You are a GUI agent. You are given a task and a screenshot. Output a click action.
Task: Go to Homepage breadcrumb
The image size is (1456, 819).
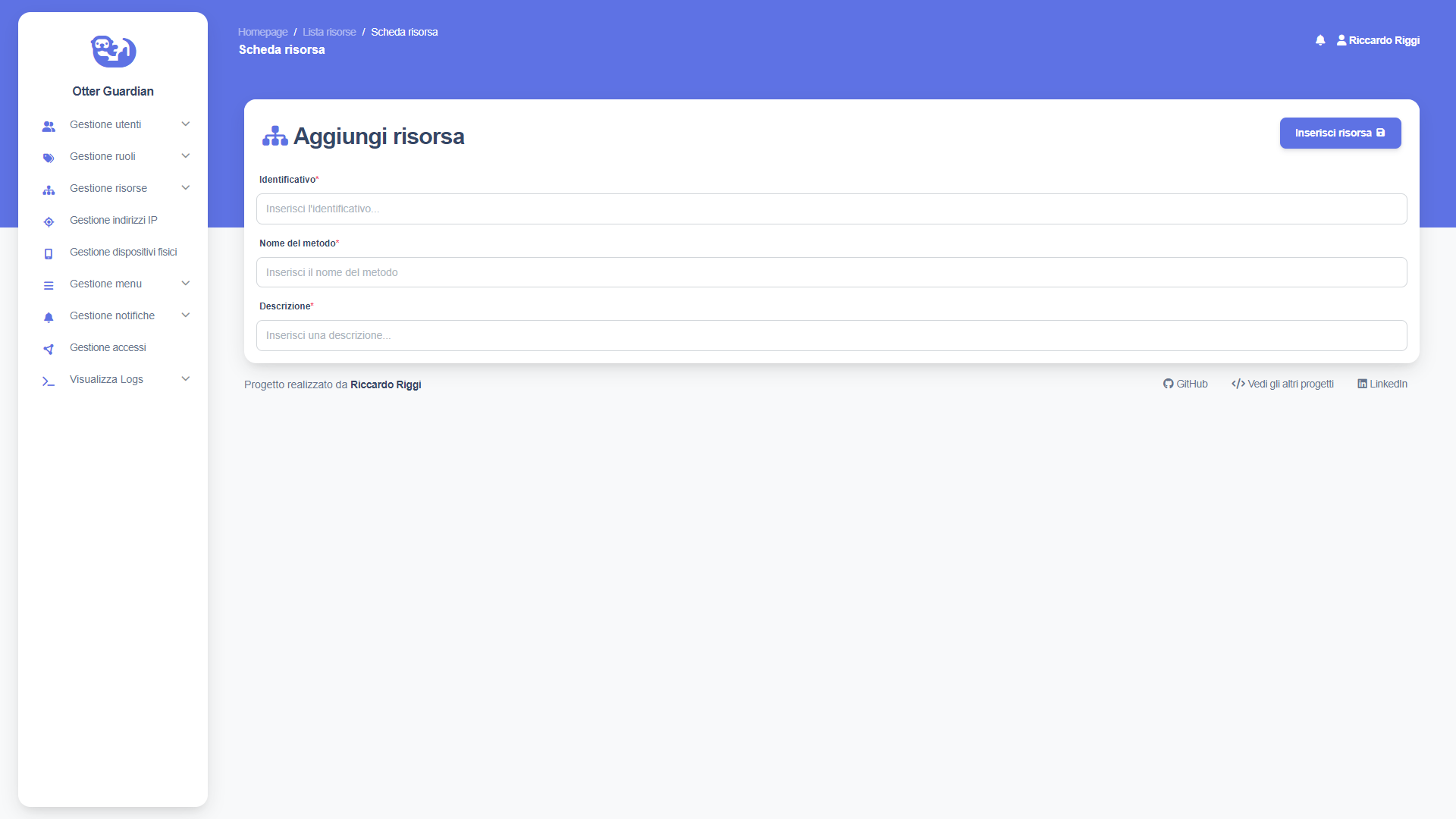tap(262, 32)
